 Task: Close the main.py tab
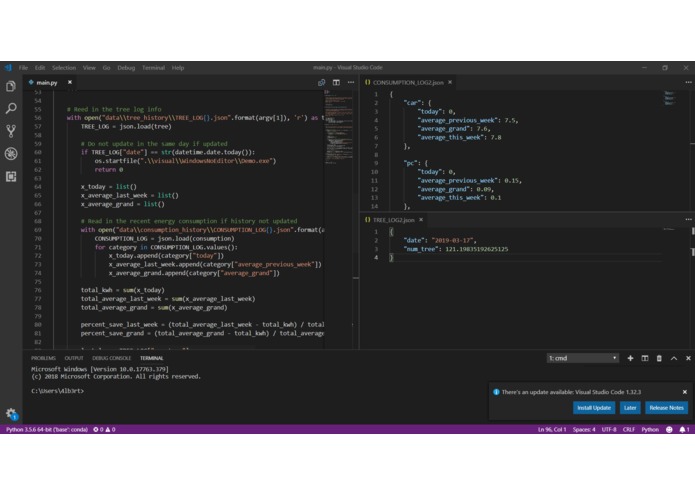(70, 82)
